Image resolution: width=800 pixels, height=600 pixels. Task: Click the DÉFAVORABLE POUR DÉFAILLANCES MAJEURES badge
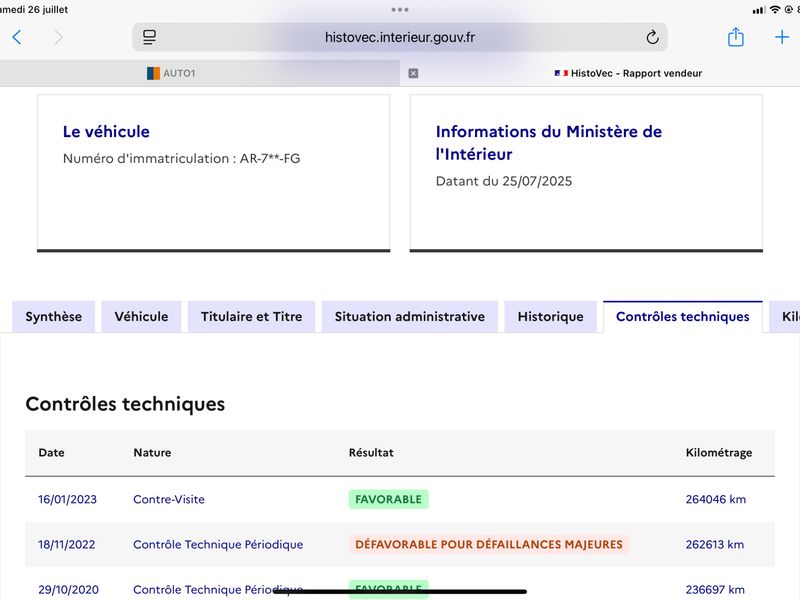coord(489,544)
